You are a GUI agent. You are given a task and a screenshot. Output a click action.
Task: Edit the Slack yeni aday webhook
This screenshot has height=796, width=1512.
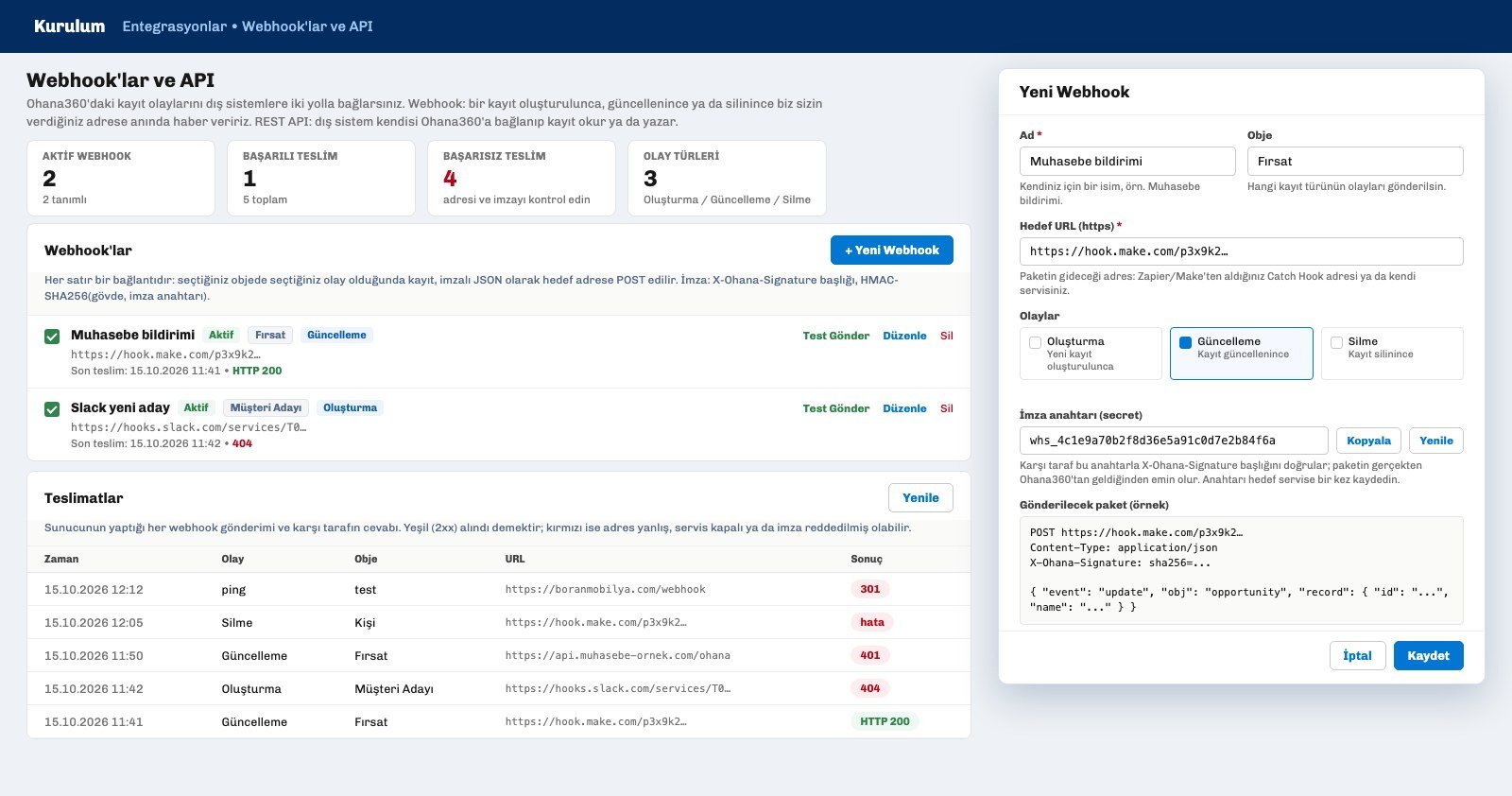[x=904, y=408]
